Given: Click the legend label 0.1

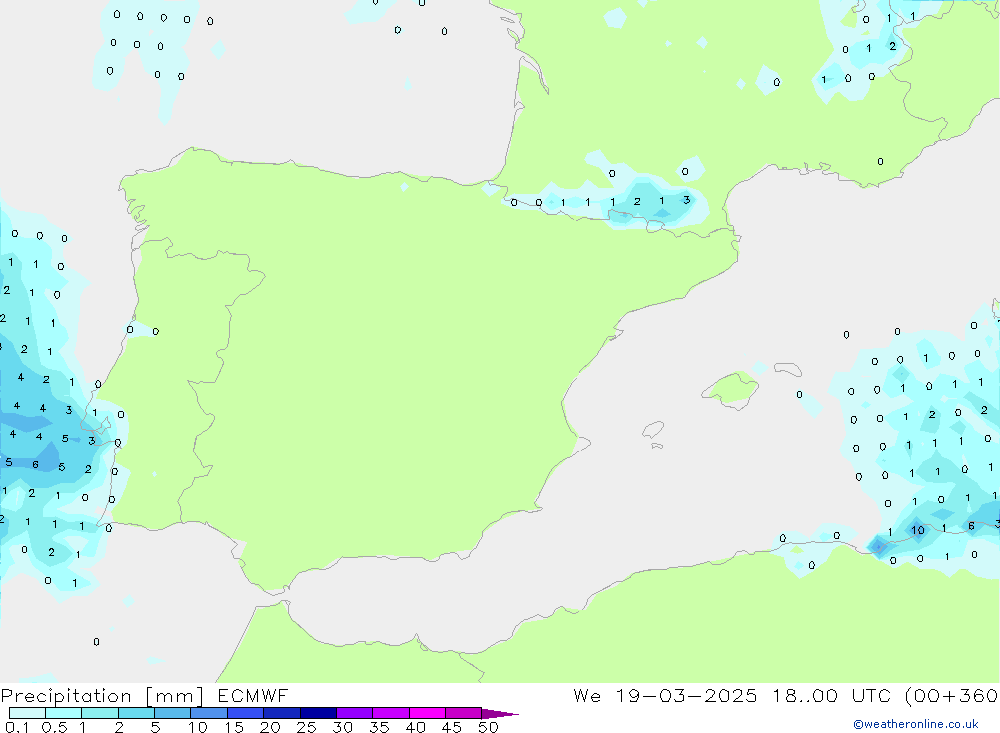Looking at the screenshot, I should point(17,727).
